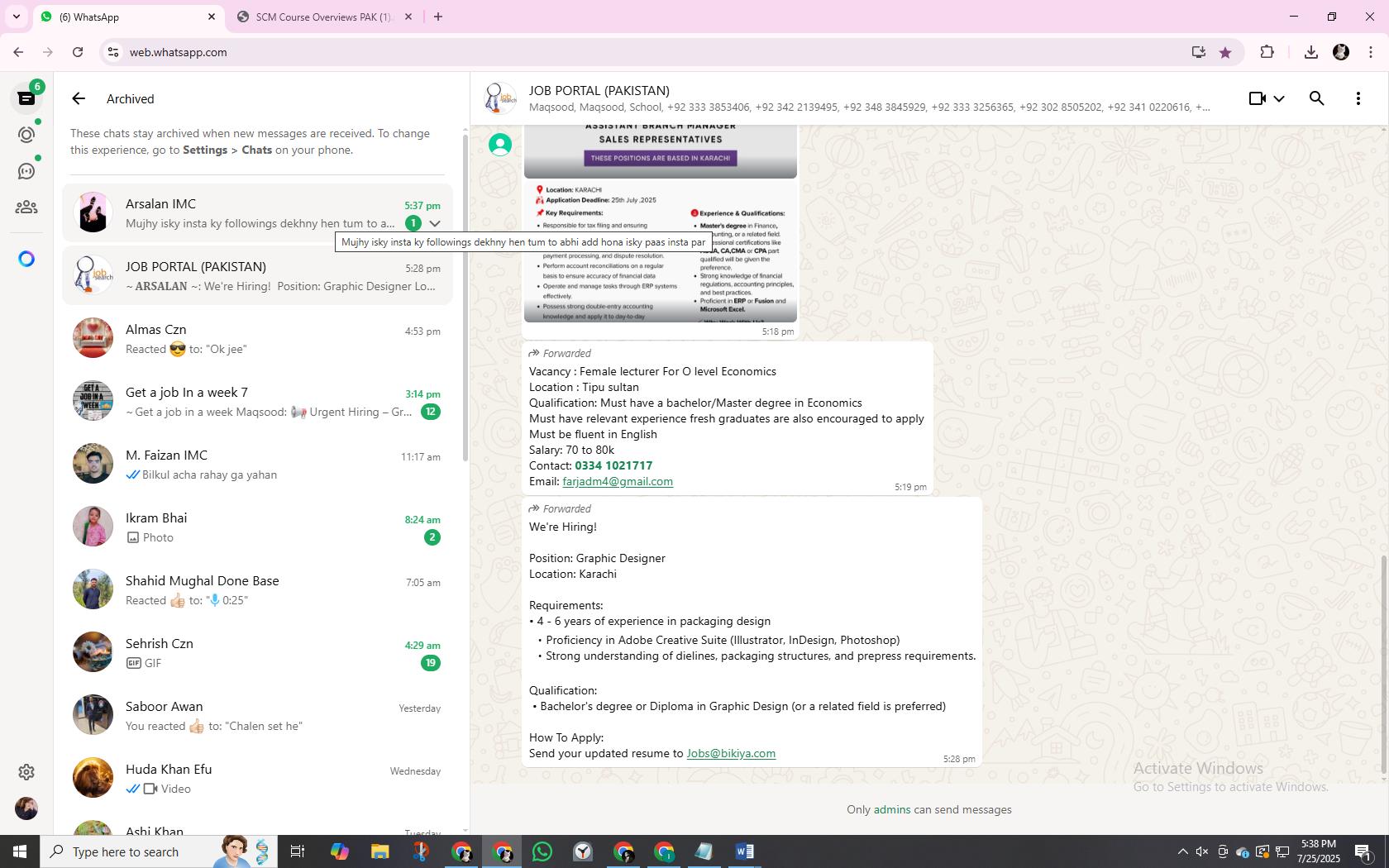Screen dimensions: 1389x868
Task: Click JOB PORTAL group header name
Action: (599, 90)
